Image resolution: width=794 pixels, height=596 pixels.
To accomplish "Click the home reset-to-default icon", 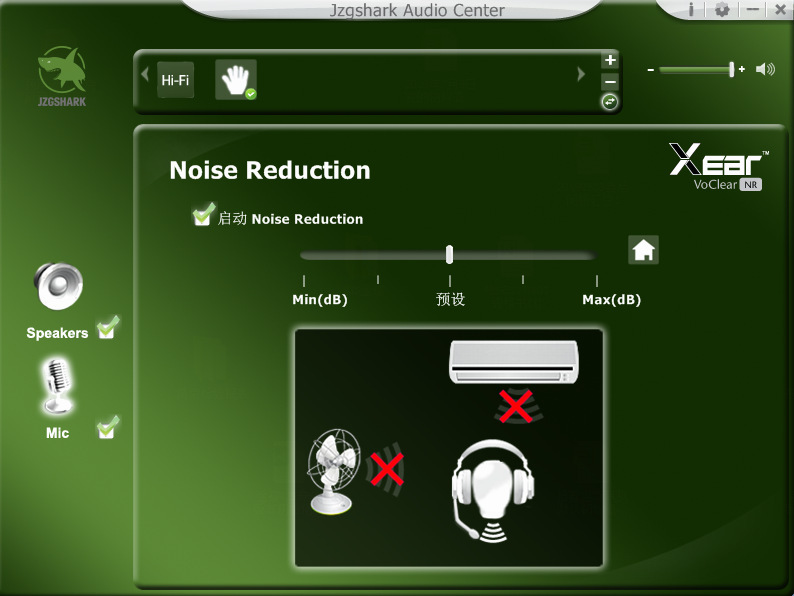I will pos(643,250).
